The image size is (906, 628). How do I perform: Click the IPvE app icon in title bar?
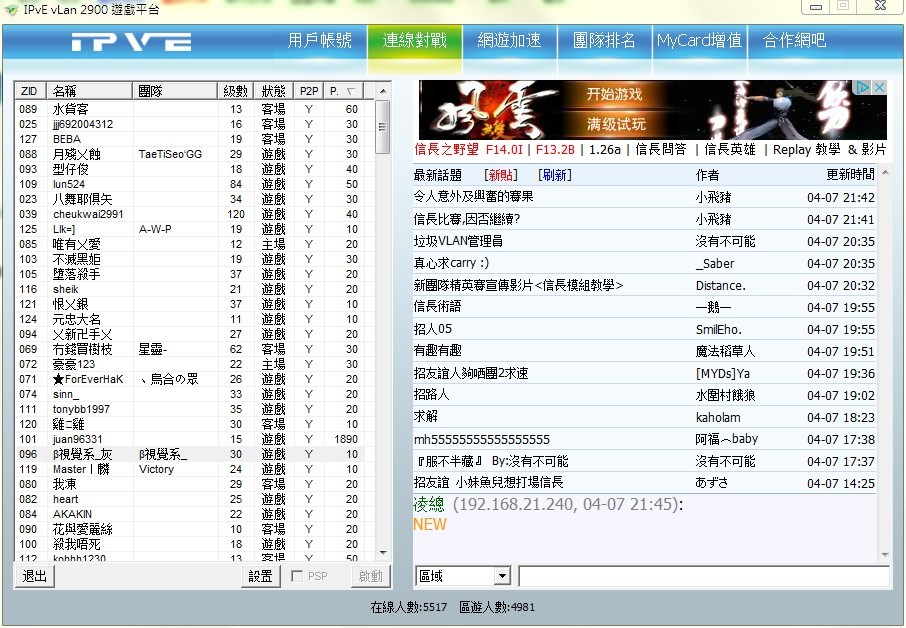(11, 9)
